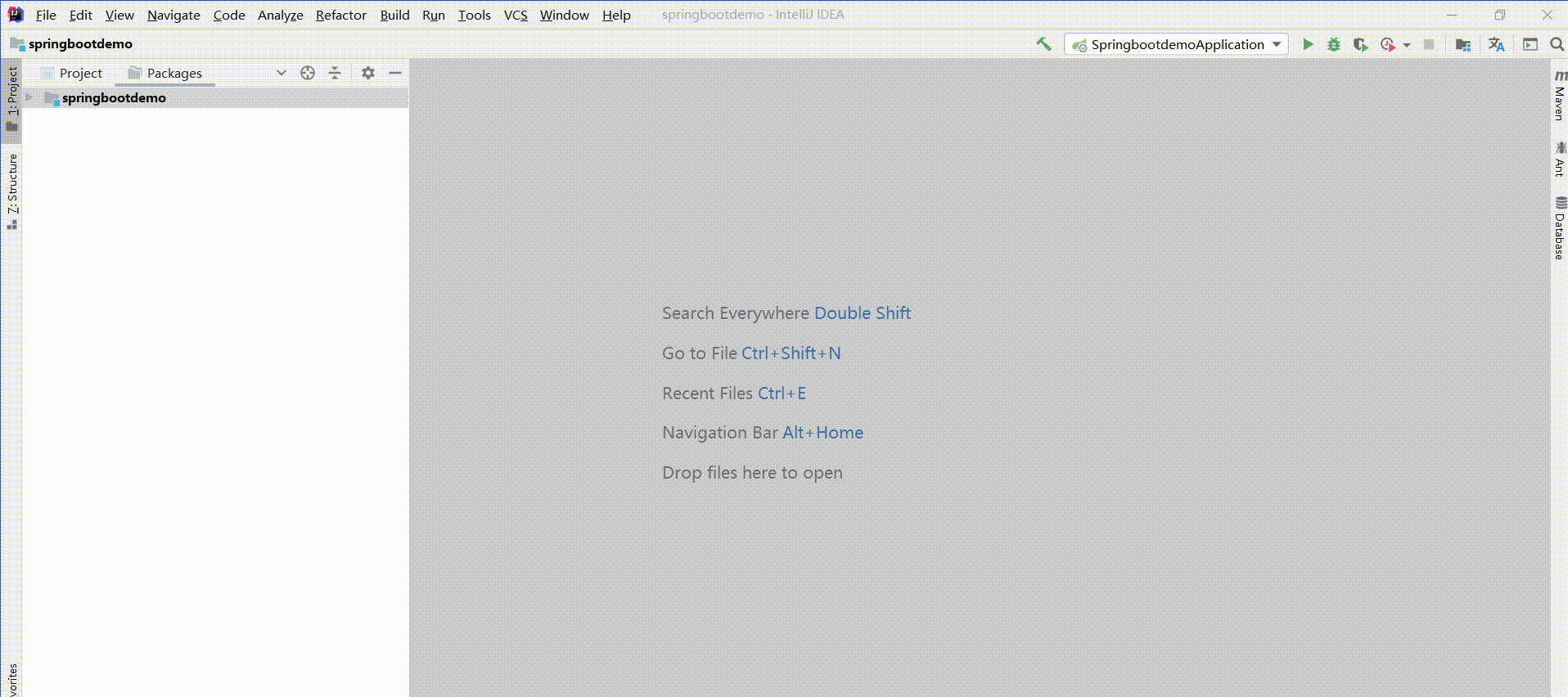Open the Run Anything terminal-window icon
Screen dimensions: 1568x697
point(1530,44)
